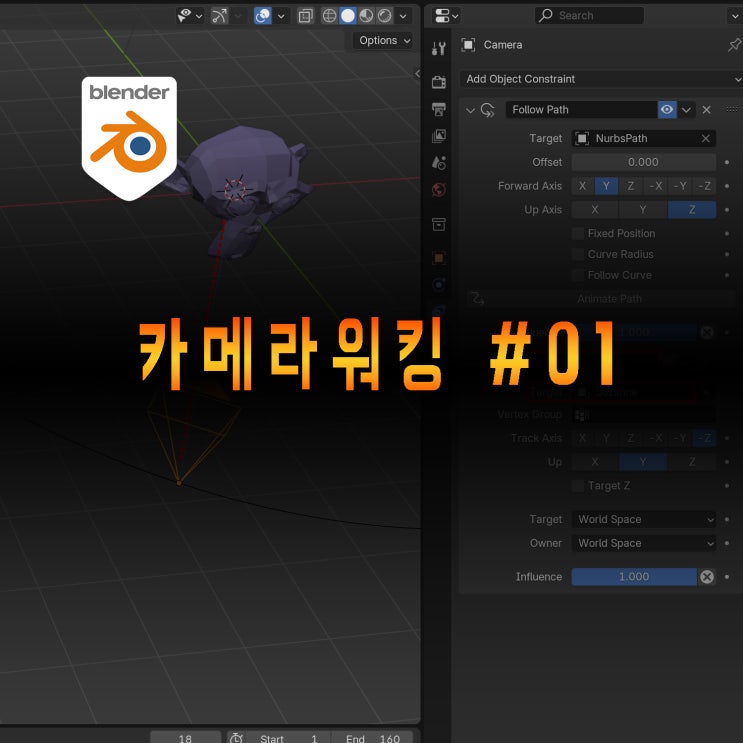Click the Follow Path constraint type icon
This screenshot has width=743, height=743.
point(487,110)
